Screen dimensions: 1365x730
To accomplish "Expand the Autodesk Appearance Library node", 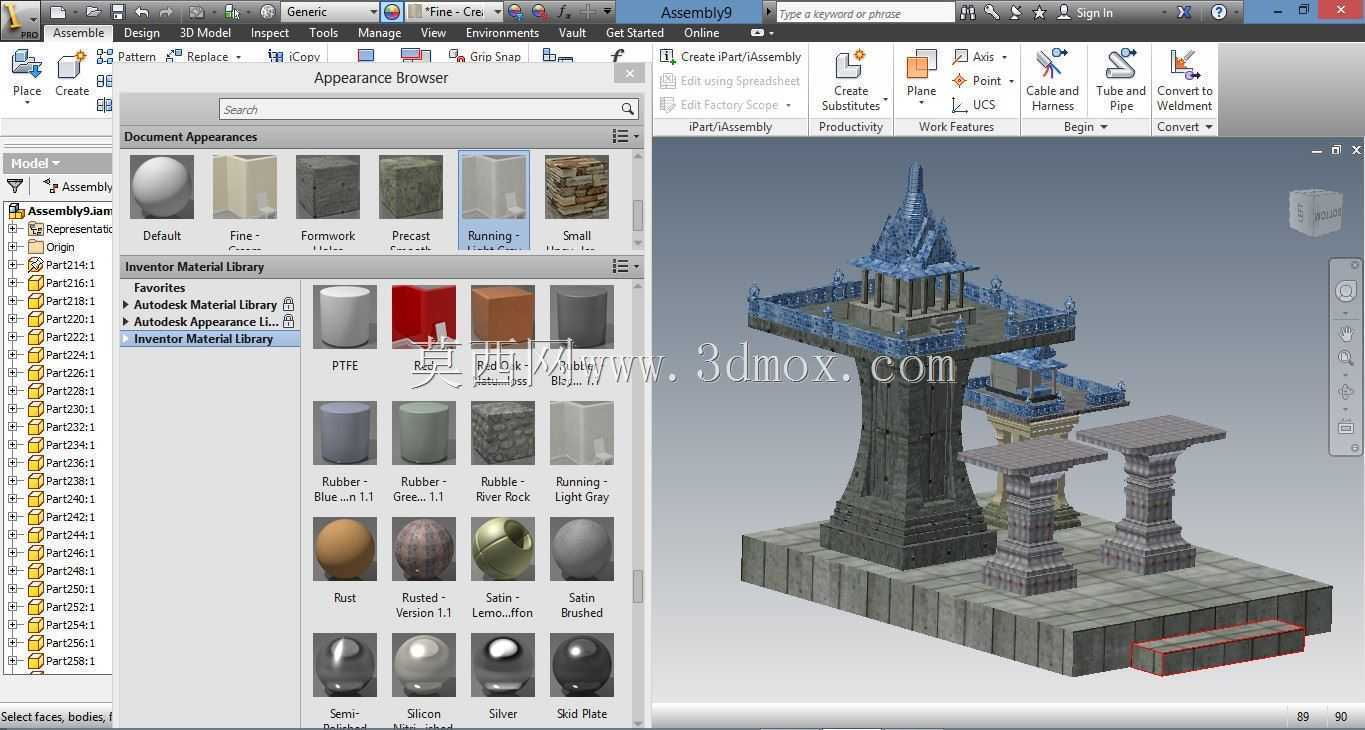I will (126, 322).
